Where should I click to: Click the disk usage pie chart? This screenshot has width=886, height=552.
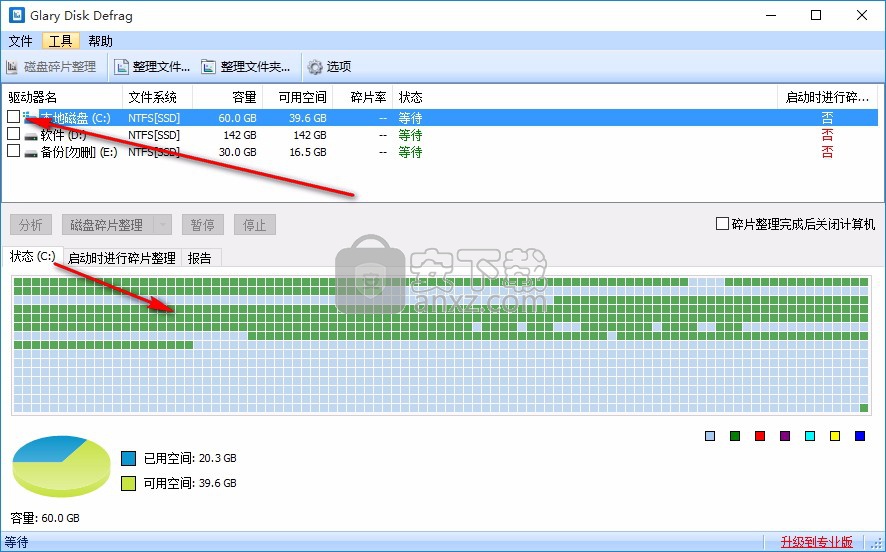pyautogui.click(x=61, y=466)
